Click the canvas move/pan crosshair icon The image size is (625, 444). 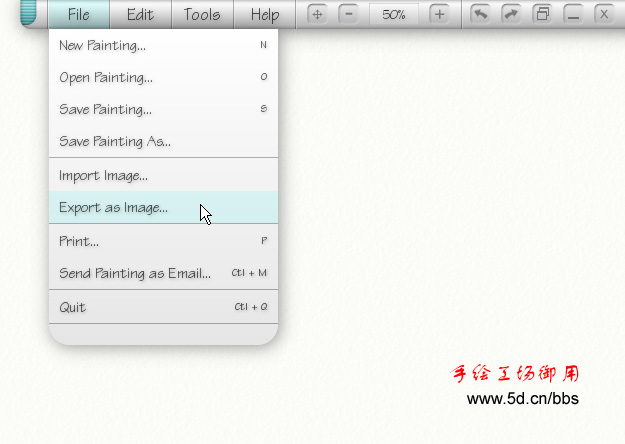click(x=317, y=15)
